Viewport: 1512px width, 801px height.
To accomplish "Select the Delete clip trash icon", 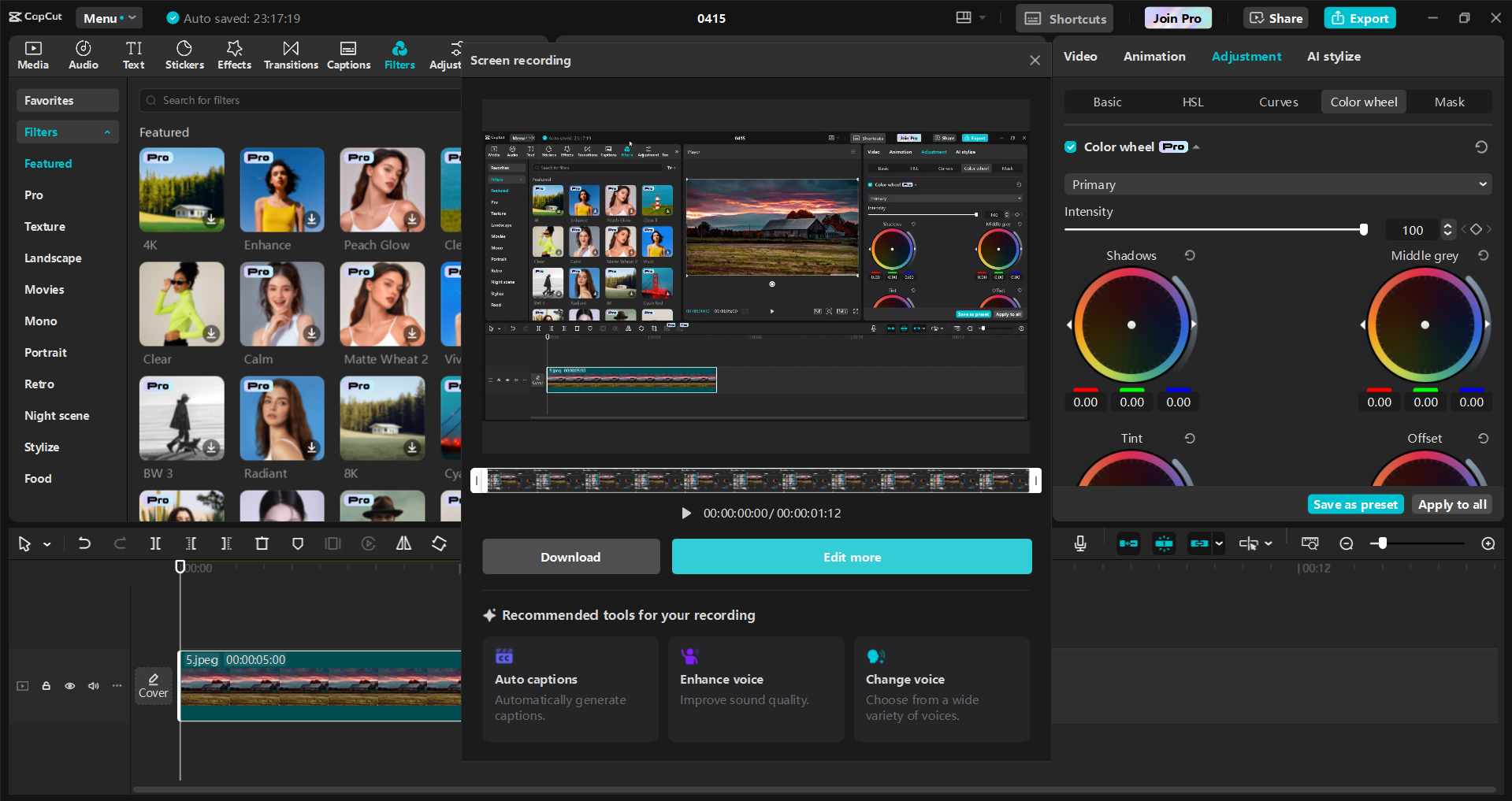I will coord(262,543).
